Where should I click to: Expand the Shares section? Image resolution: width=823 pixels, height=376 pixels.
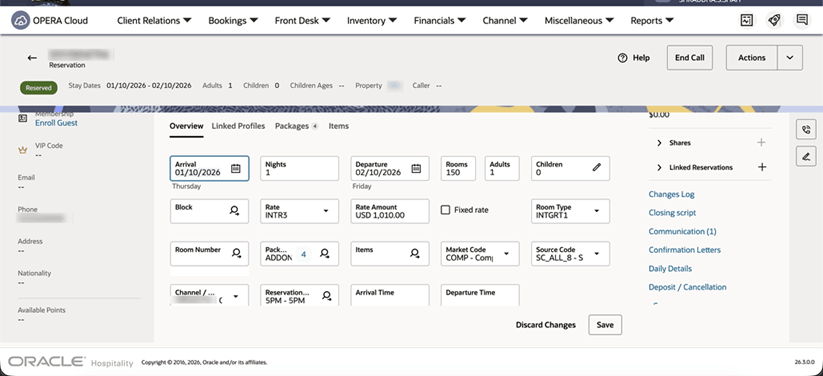[x=660, y=143]
